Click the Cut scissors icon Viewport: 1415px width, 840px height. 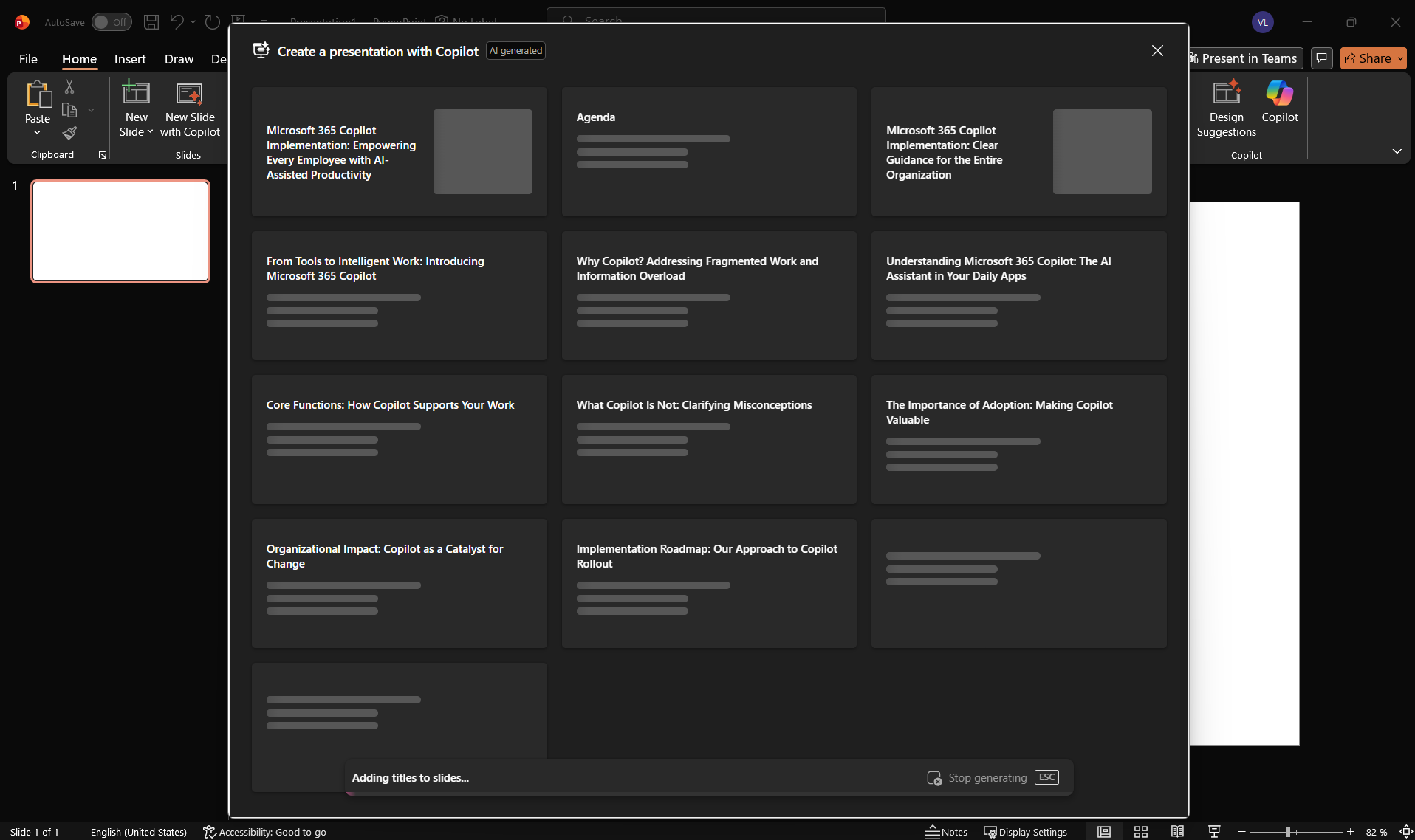click(69, 87)
